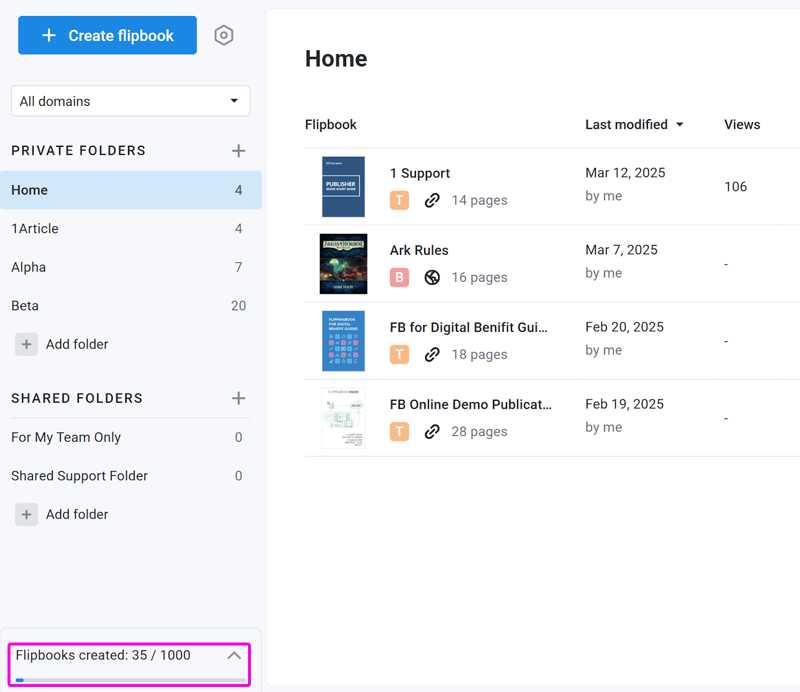Open the All domains dropdown
The height and width of the screenshot is (692, 800).
(x=131, y=101)
